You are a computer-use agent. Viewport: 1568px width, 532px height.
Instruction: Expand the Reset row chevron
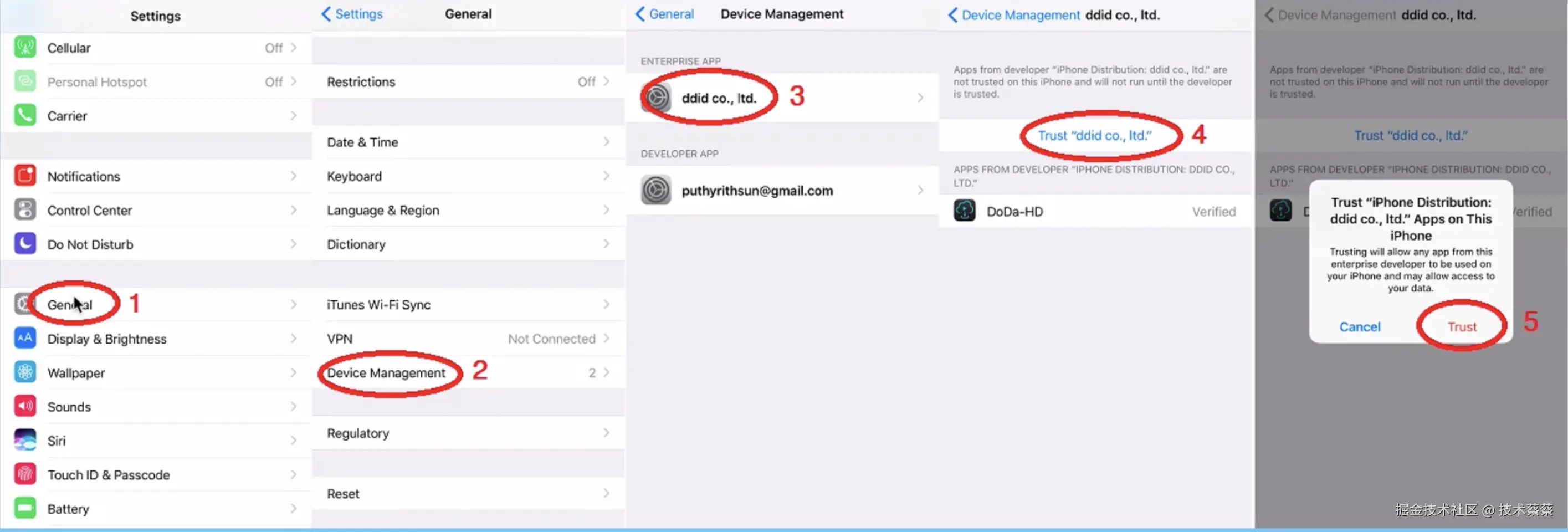pyautogui.click(x=606, y=493)
